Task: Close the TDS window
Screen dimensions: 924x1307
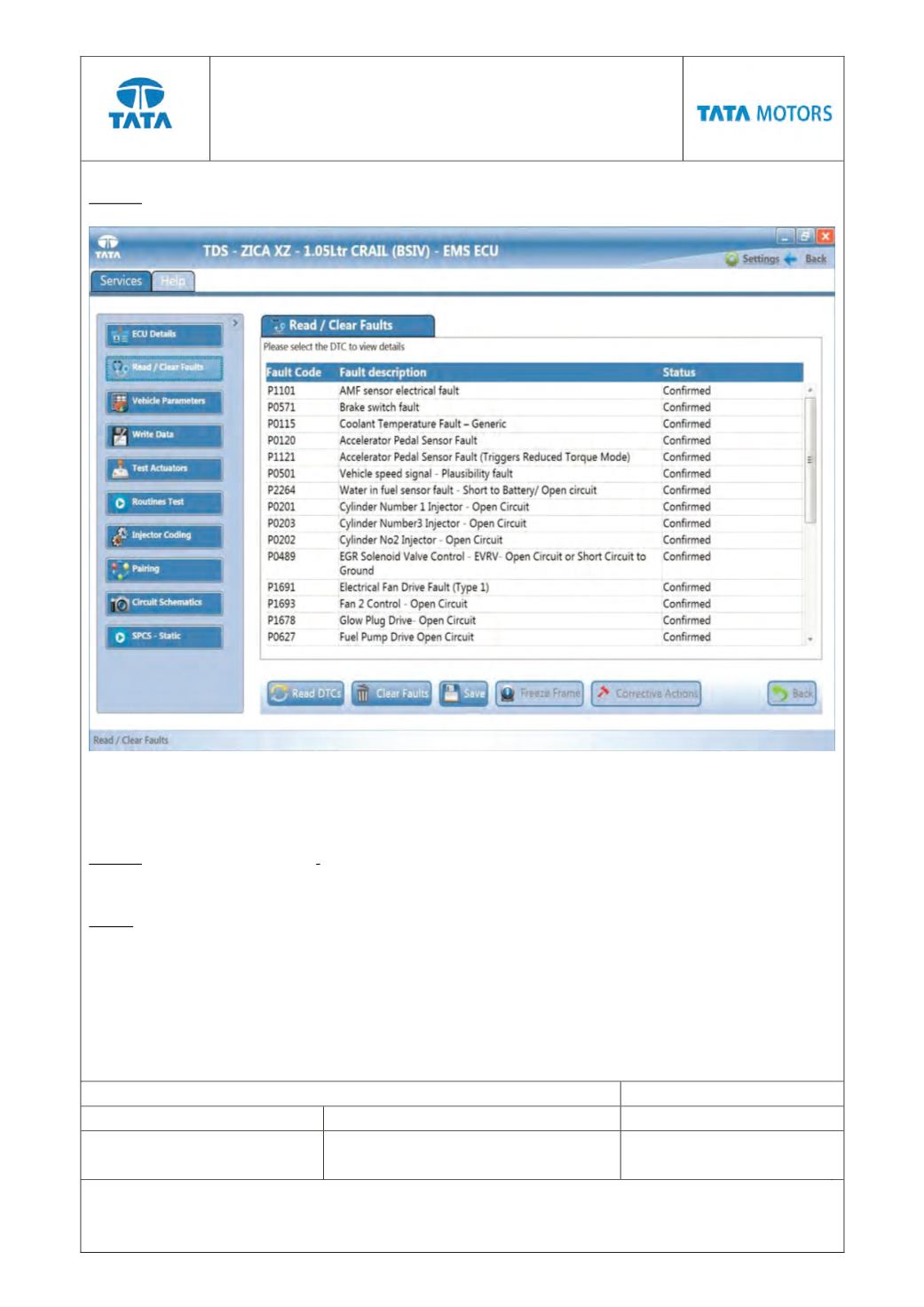Action: [825, 236]
